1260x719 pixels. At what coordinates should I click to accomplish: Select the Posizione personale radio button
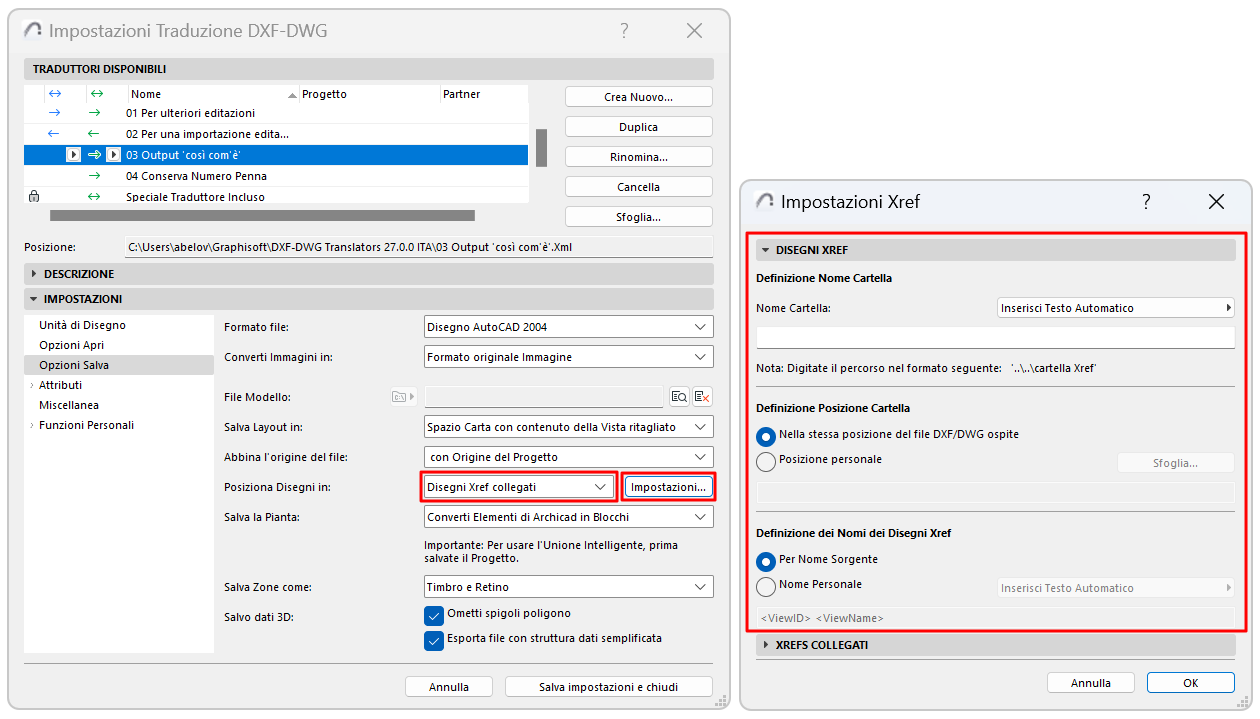[766, 461]
